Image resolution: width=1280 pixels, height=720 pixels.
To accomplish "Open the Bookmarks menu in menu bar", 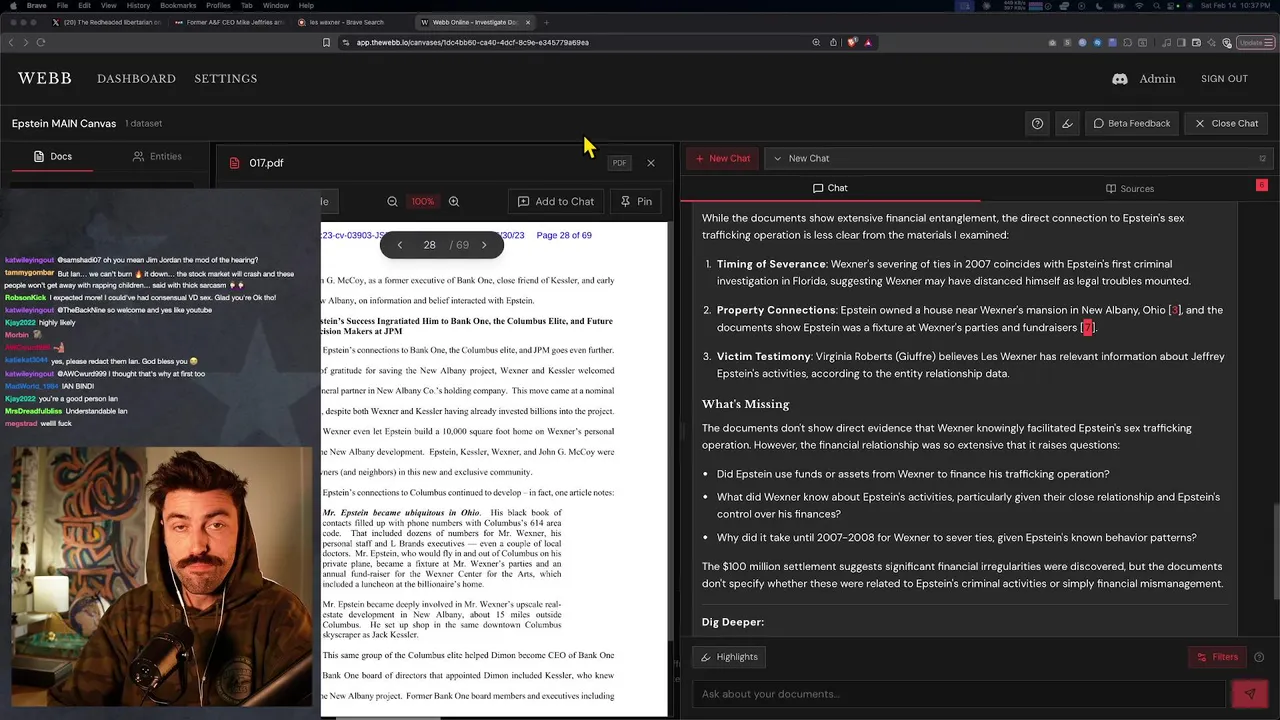I will 178,6.
